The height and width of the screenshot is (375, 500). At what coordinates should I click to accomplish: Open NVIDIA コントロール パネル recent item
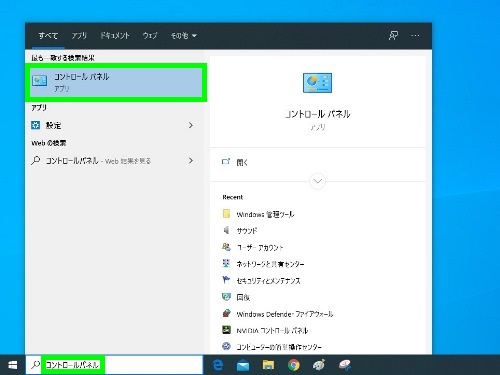point(272,331)
